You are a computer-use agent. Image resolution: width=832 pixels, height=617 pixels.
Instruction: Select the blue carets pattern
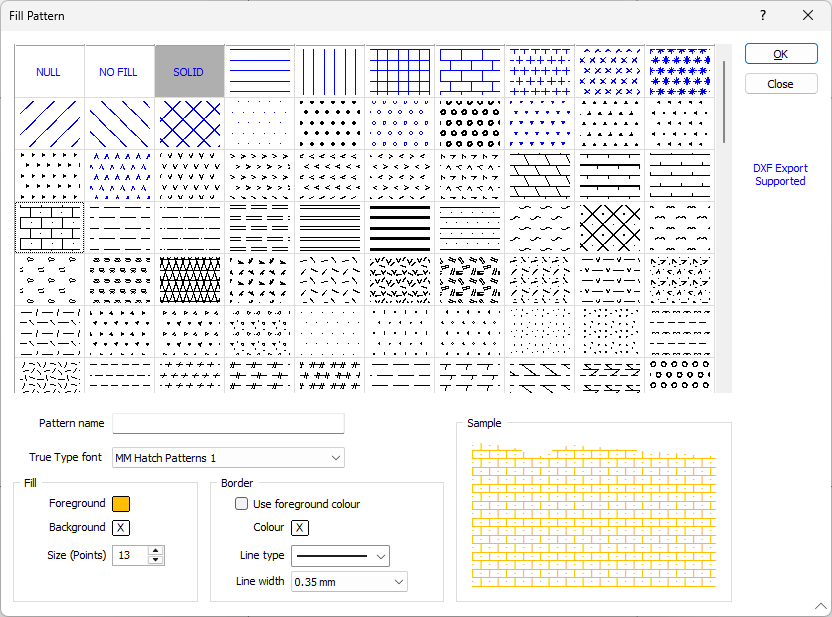pos(119,176)
